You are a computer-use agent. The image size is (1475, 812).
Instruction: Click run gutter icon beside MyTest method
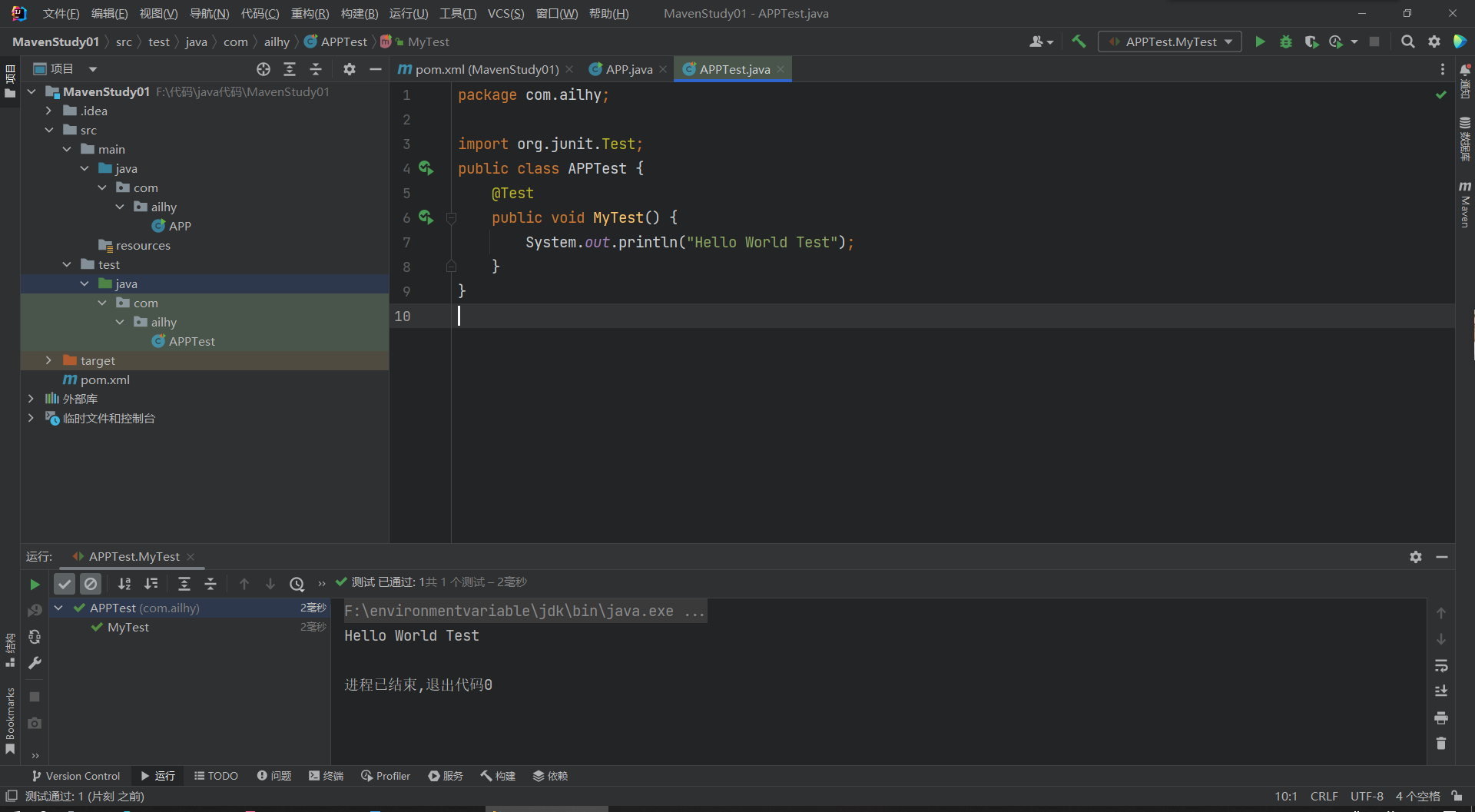pyautogui.click(x=426, y=217)
